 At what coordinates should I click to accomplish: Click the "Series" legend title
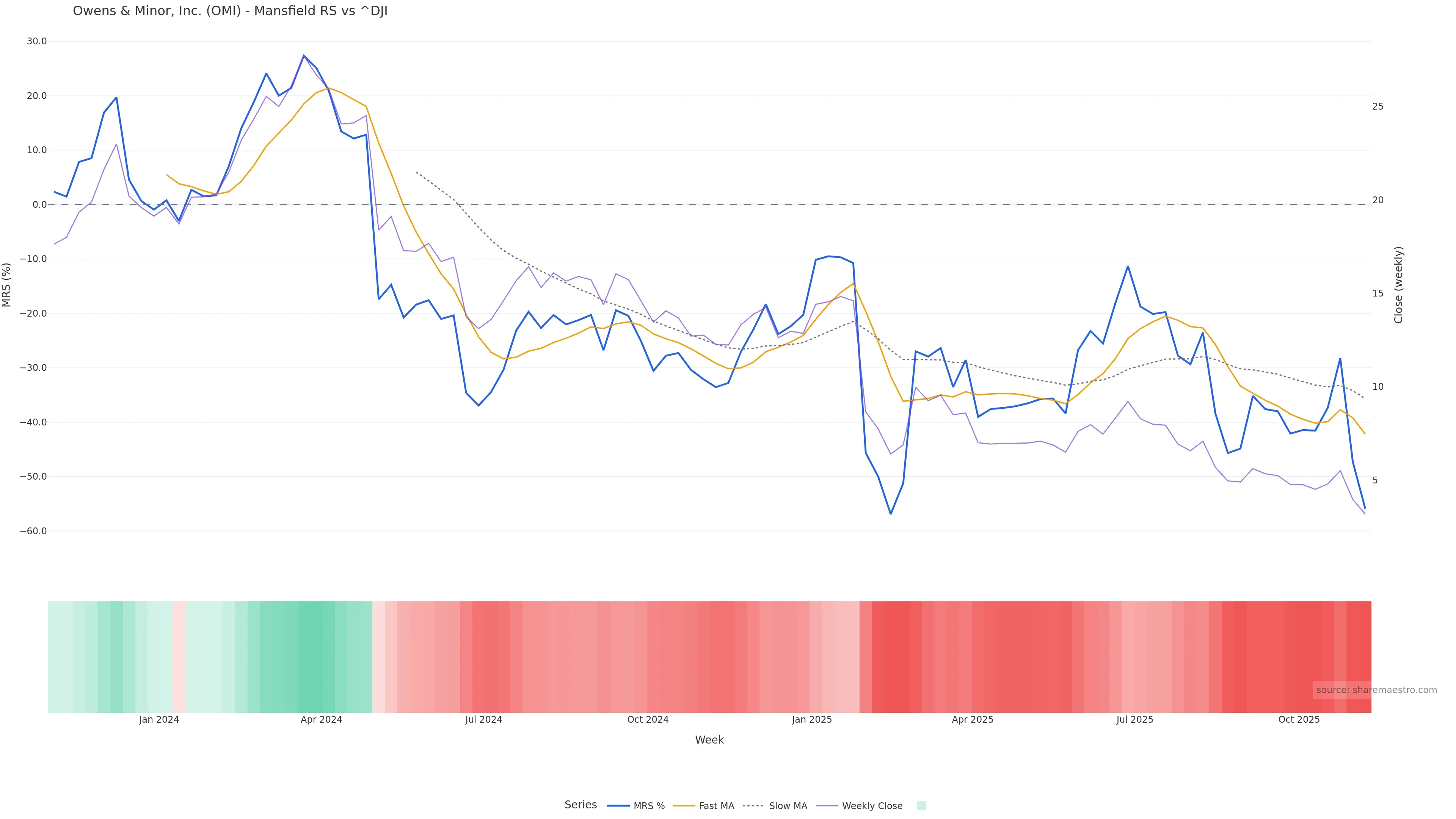tap(581, 805)
